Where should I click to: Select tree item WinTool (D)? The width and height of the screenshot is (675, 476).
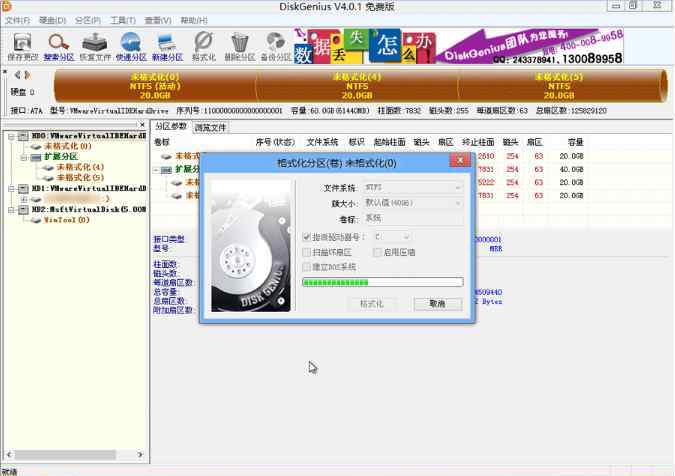point(67,220)
